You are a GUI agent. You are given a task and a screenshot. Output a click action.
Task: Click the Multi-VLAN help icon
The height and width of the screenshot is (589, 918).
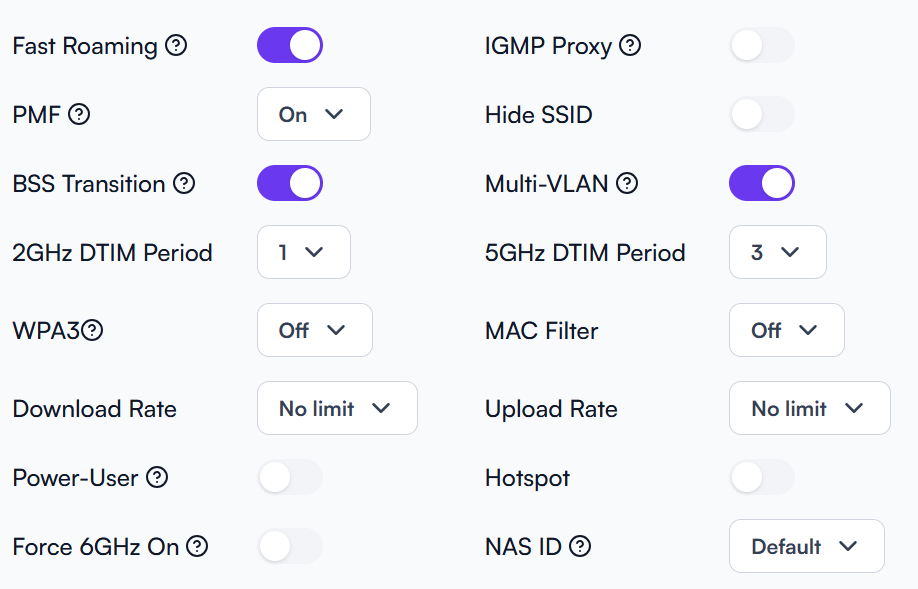[x=627, y=183]
